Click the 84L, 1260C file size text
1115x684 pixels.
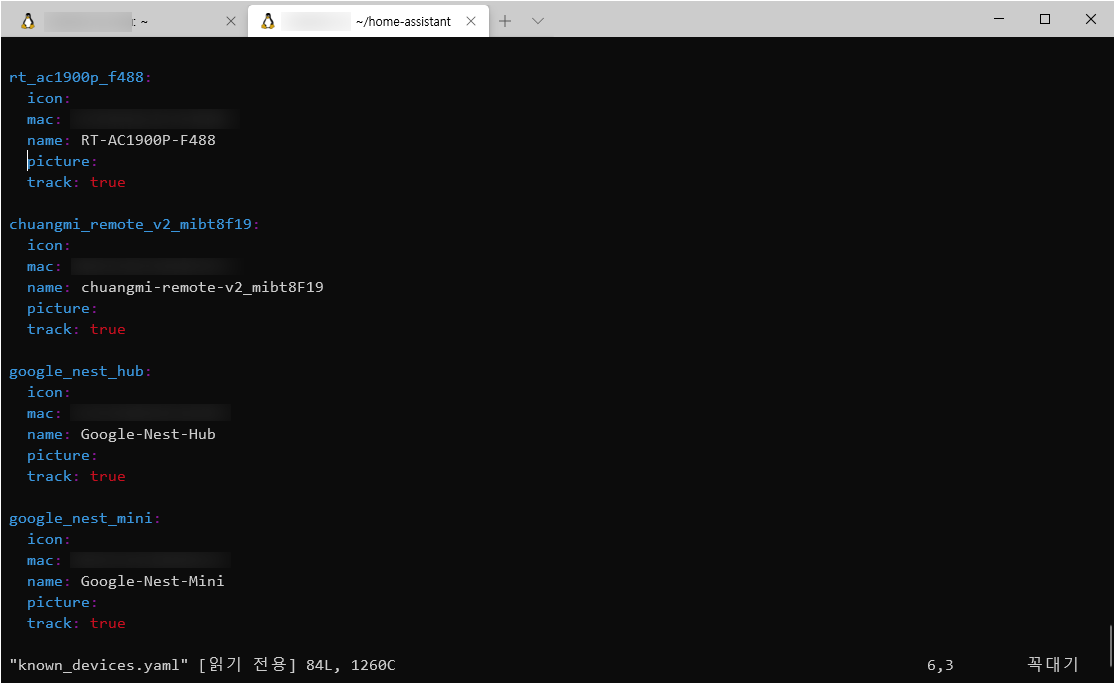pos(351,666)
